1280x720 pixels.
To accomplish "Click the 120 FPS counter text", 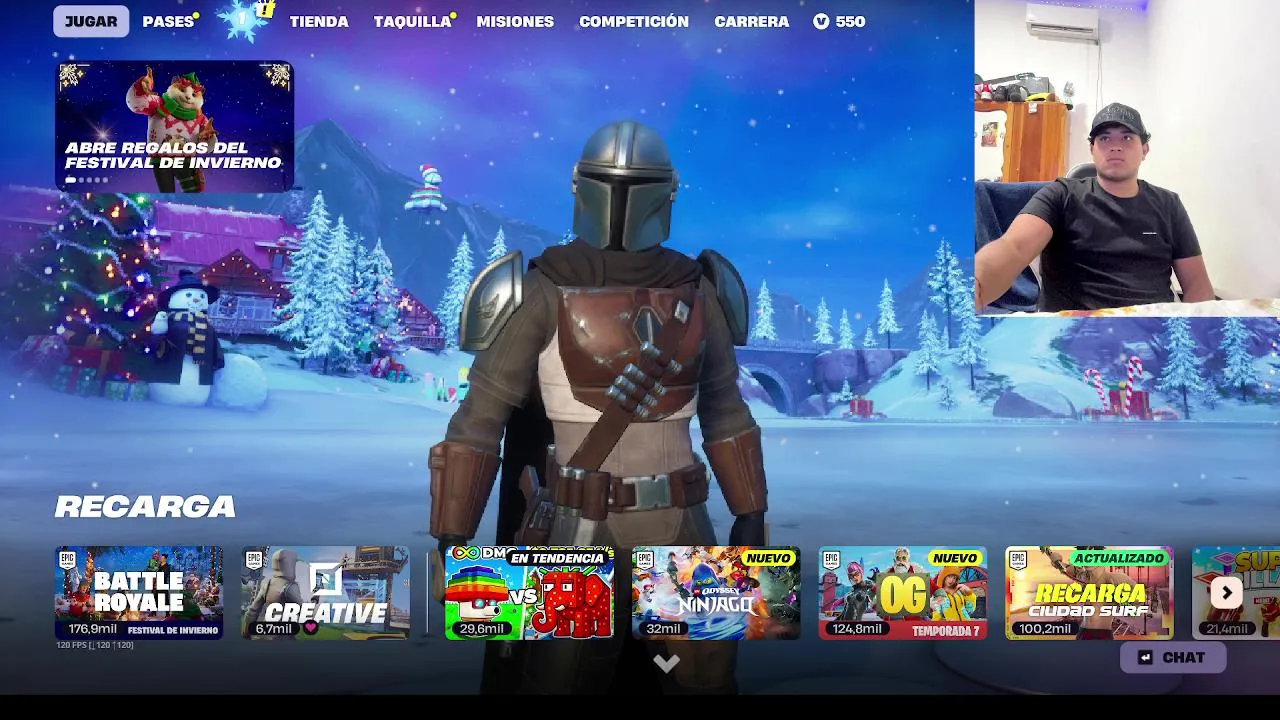I will pos(95,645).
